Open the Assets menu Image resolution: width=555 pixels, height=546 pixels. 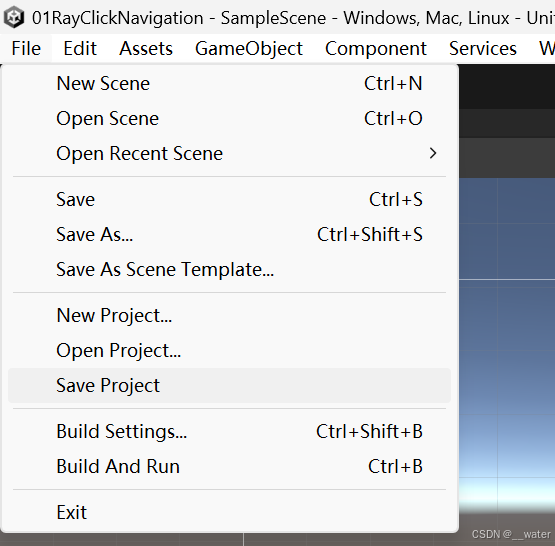tap(146, 48)
